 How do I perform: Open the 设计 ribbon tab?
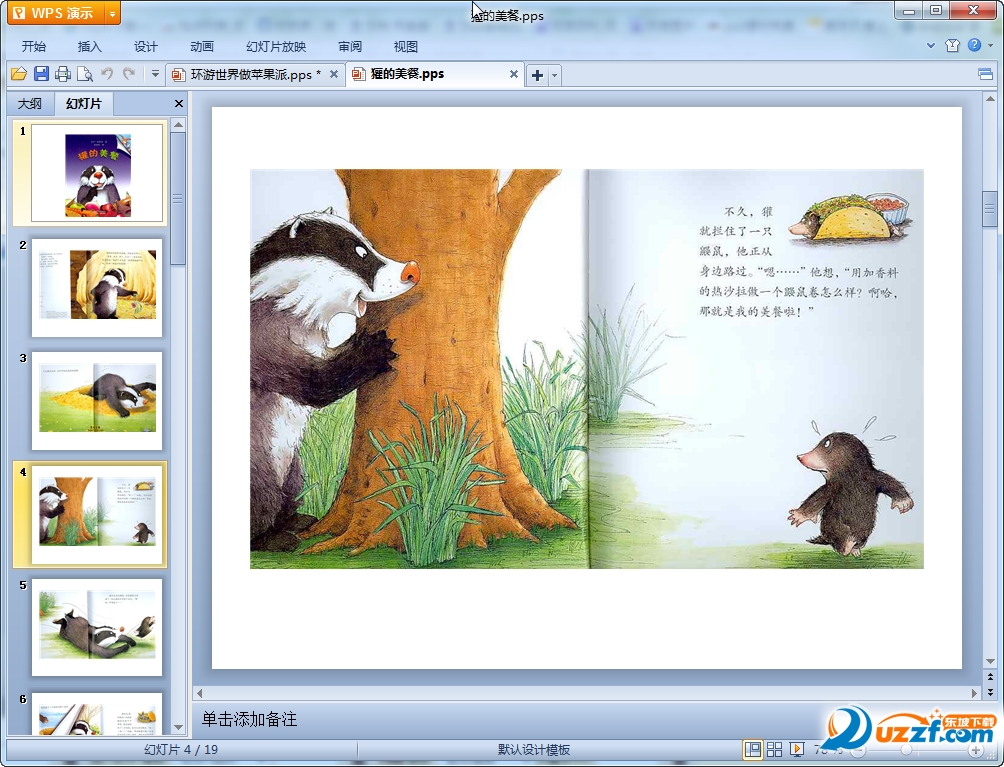pos(145,47)
